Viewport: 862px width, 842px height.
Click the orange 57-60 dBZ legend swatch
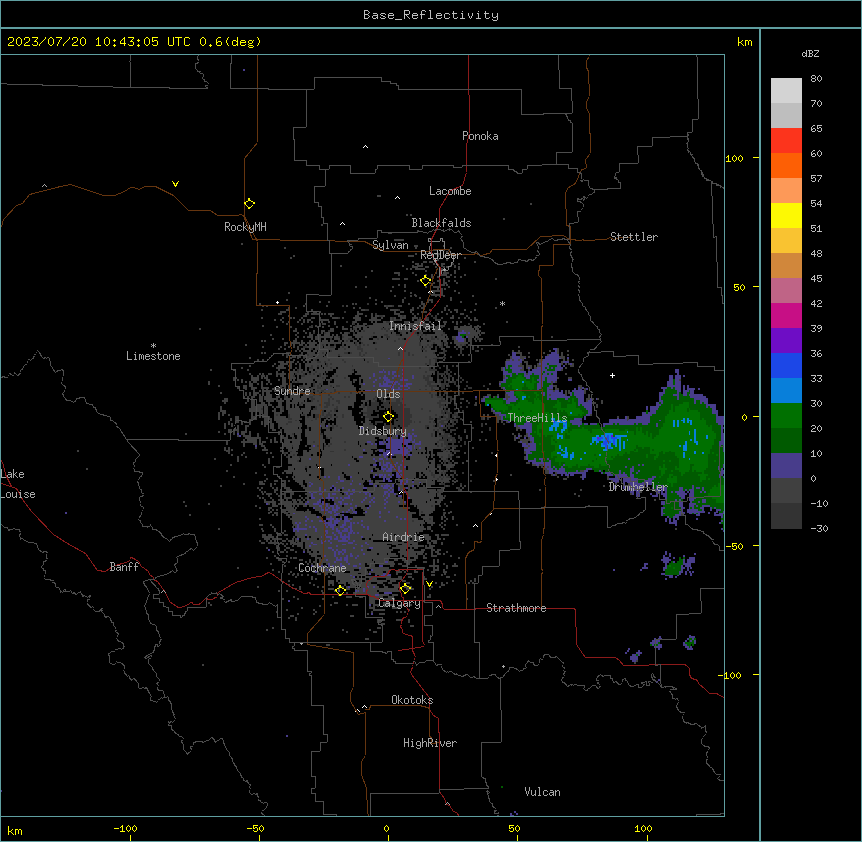(786, 165)
